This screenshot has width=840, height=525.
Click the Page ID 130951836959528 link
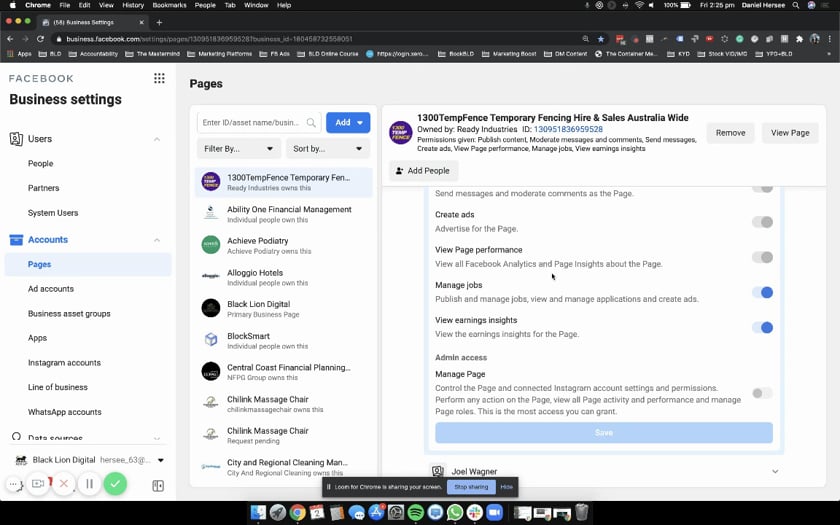(x=568, y=129)
